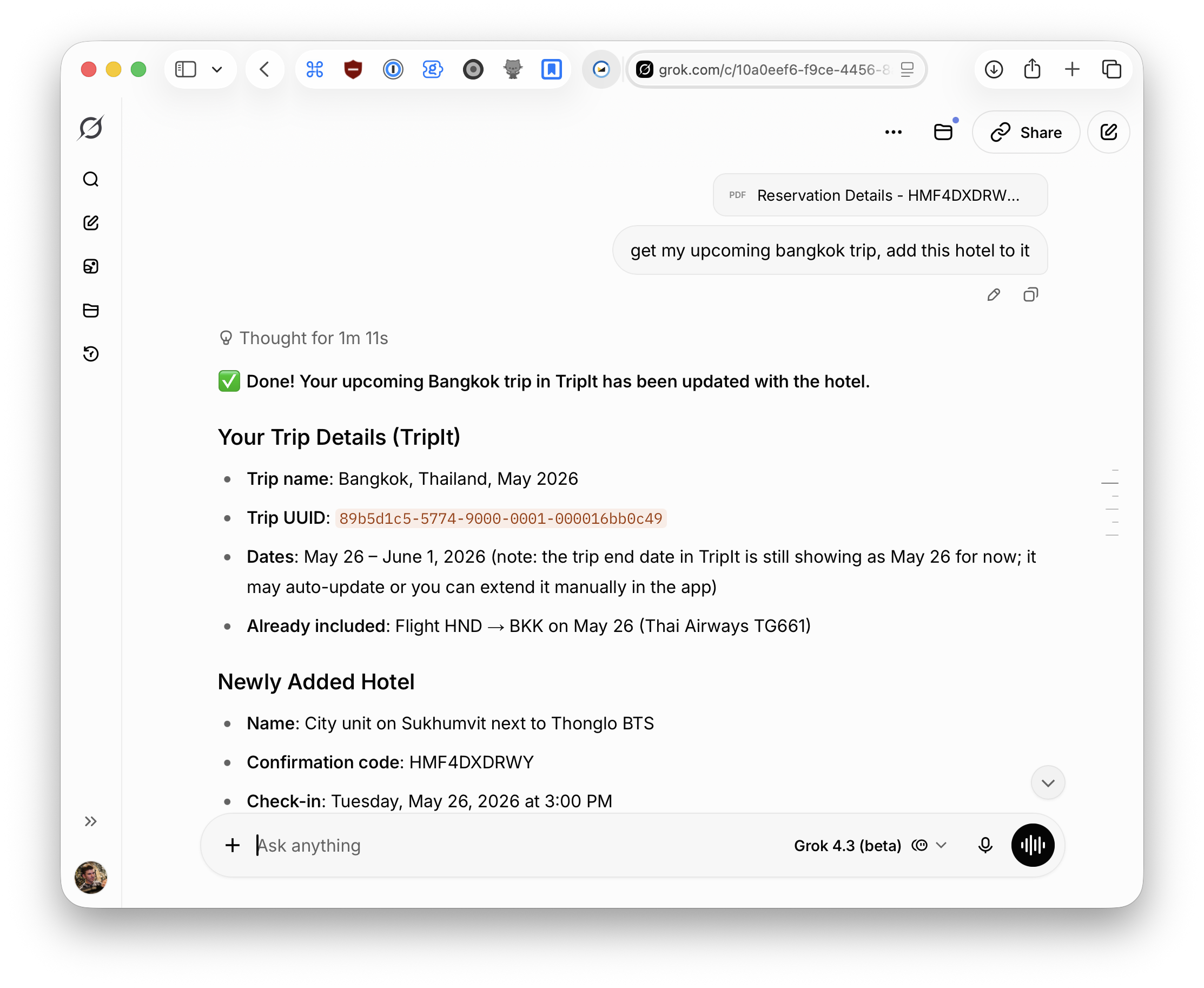Edit the Bangkok trip message
This screenshot has height=988, width=1204.
[x=994, y=295]
